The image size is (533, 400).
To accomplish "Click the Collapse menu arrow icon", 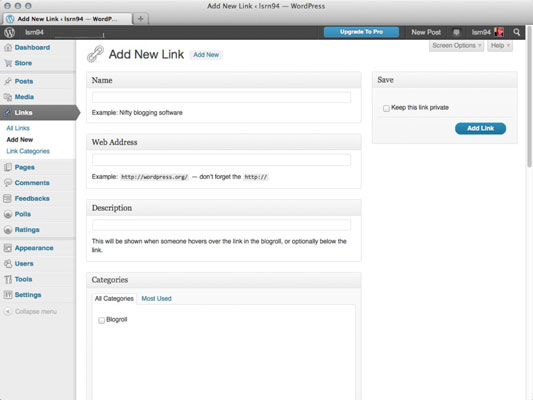I will tap(8, 311).
